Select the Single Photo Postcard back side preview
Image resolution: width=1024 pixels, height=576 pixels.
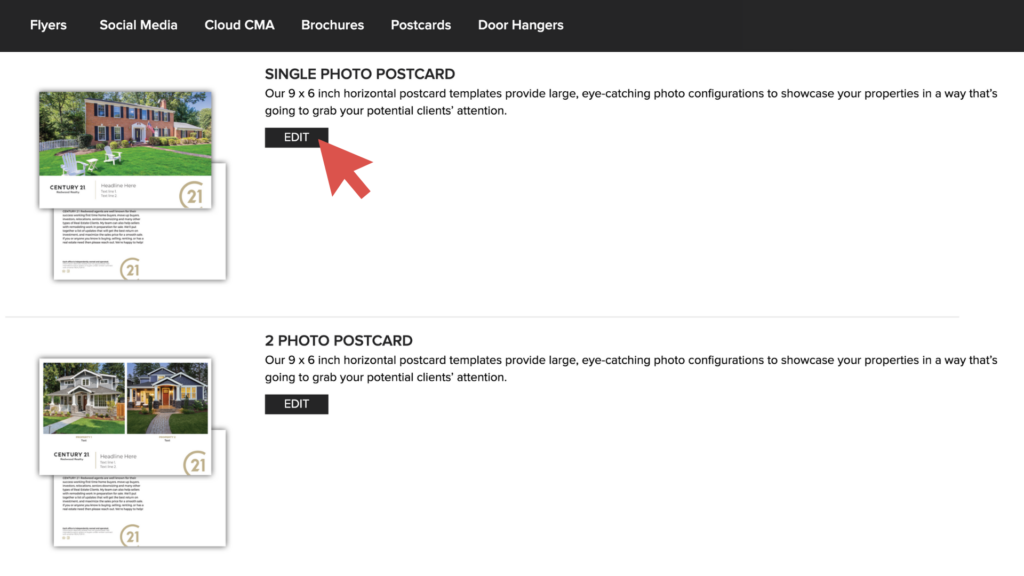tap(140, 245)
